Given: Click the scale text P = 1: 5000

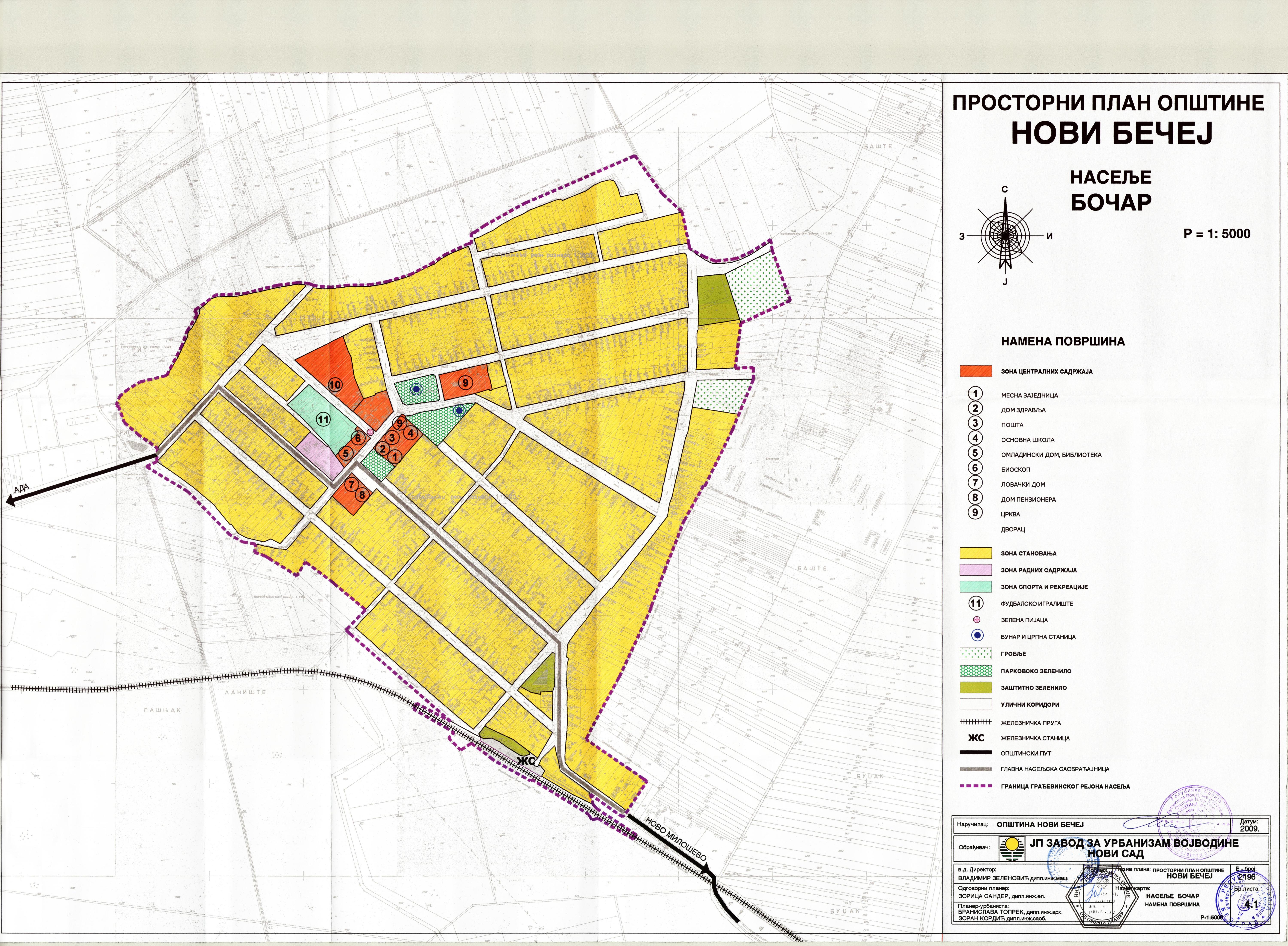Looking at the screenshot, I should (x=1217, y=234).
